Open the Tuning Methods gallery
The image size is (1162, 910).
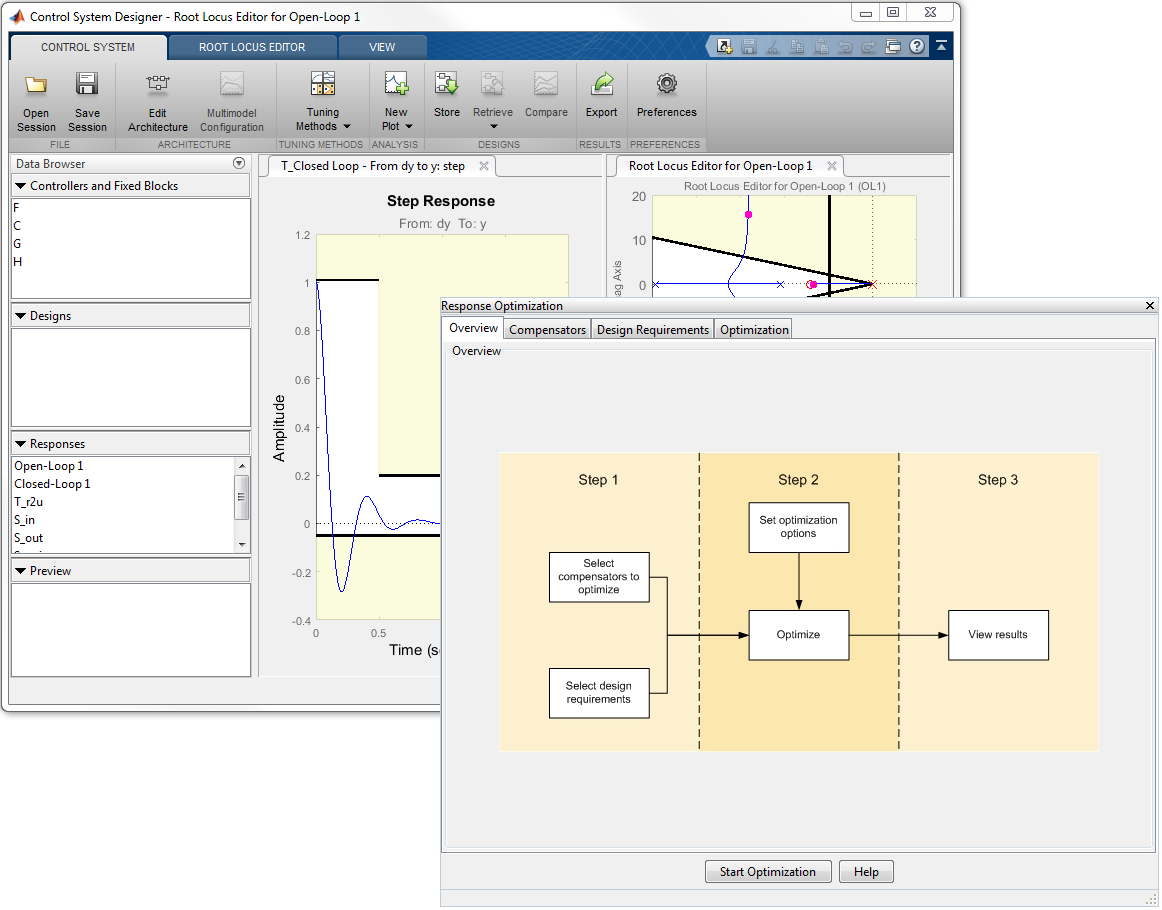click(322, 102)
